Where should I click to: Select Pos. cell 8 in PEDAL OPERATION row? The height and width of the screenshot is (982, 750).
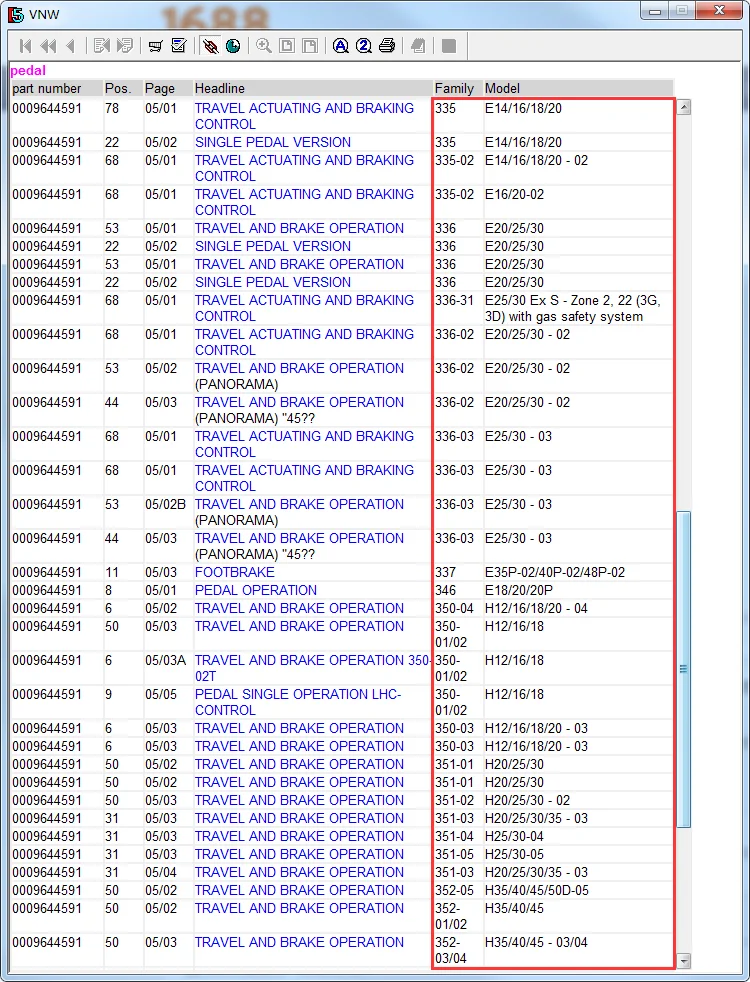click(108, 591)
